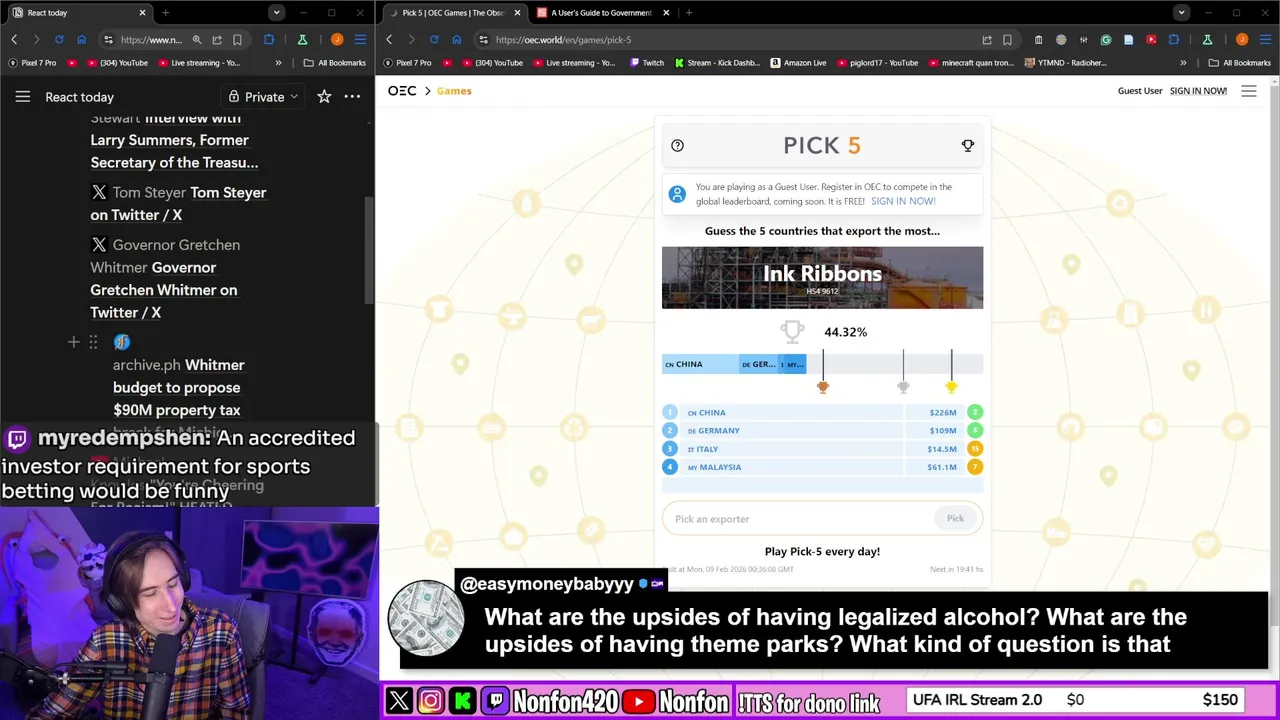Screen dimensions: 1280x720
Task: Bookmark the OEC Pick 5 page
Action: tap(1007, 40)
